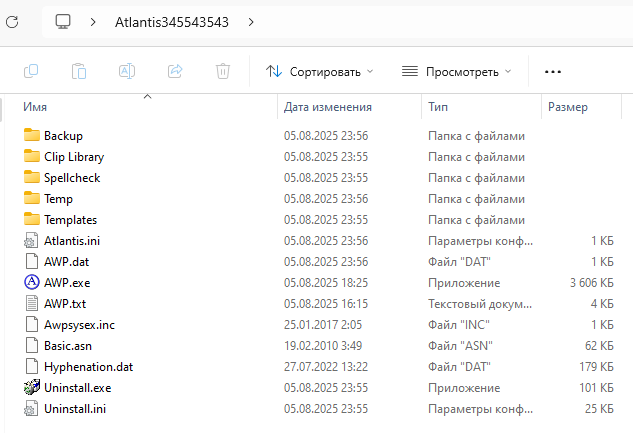Select the Hyphenation.dat file name

[x=88, y=366]
